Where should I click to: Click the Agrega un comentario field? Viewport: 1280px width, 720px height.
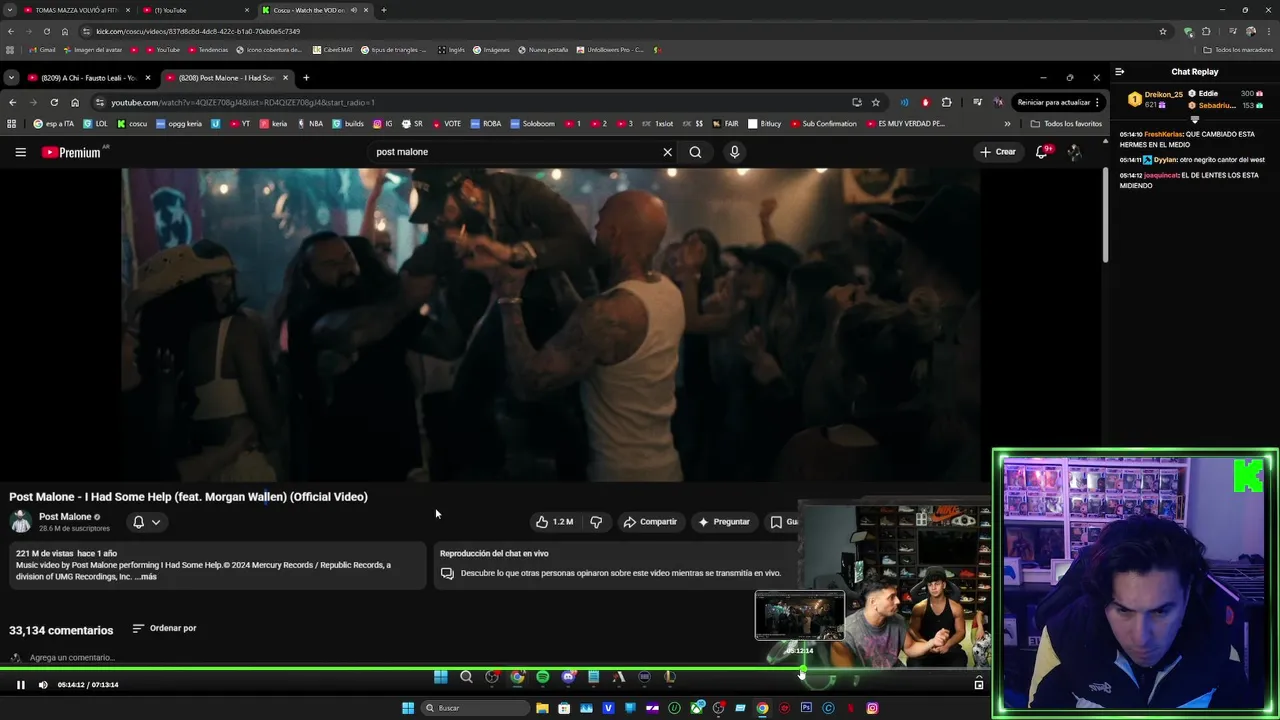pyautogui.click(x=72, y=658)
